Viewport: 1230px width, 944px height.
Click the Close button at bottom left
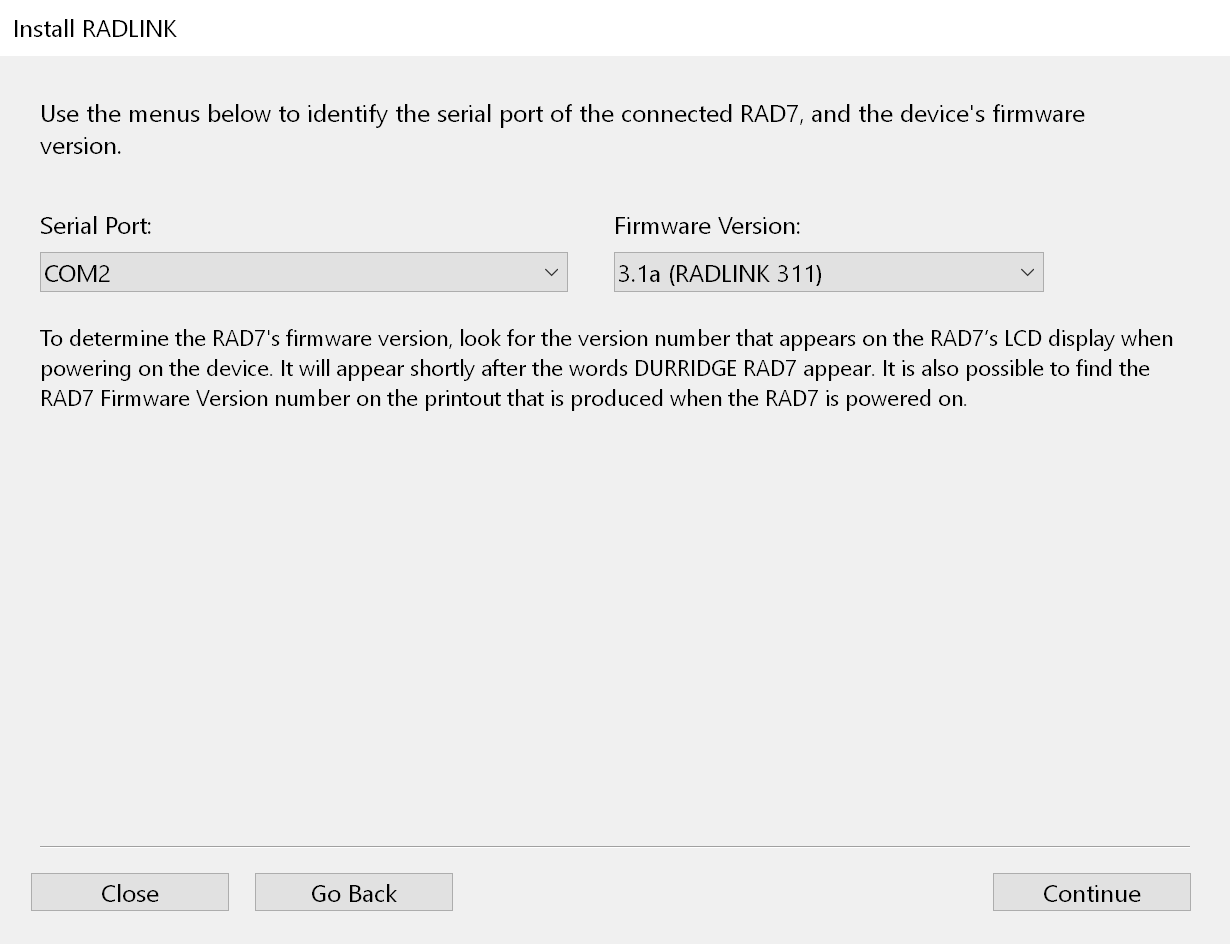[x=130, y=893]
